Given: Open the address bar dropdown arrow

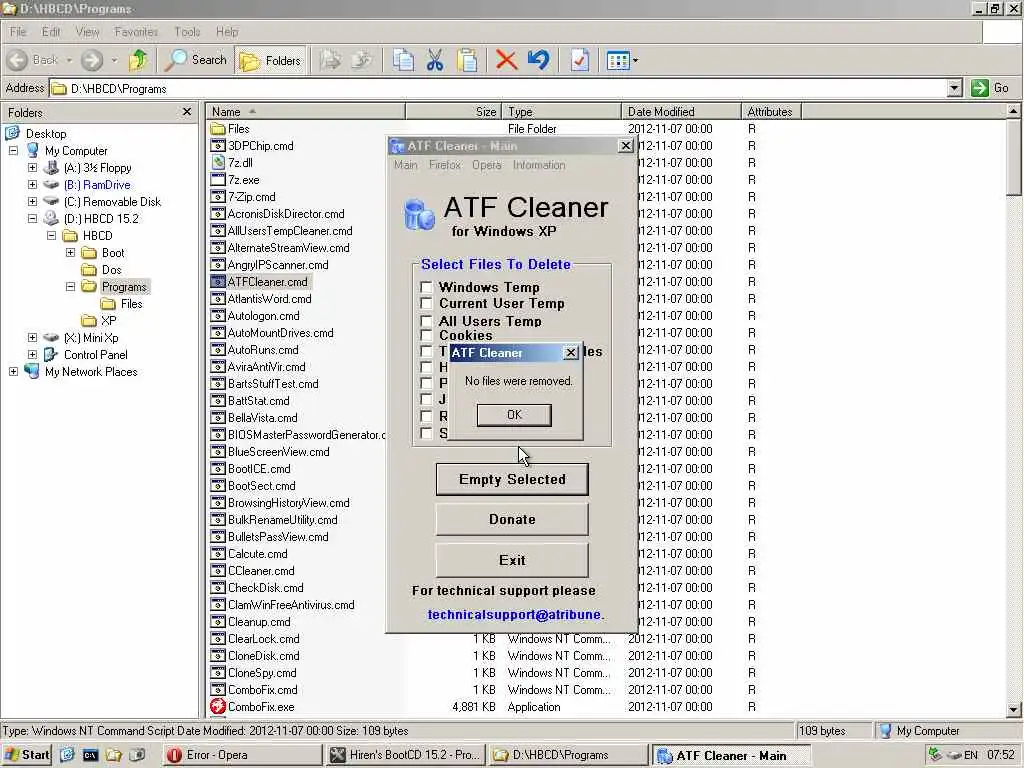Looking at the screenshot, I should click(955, 88).
